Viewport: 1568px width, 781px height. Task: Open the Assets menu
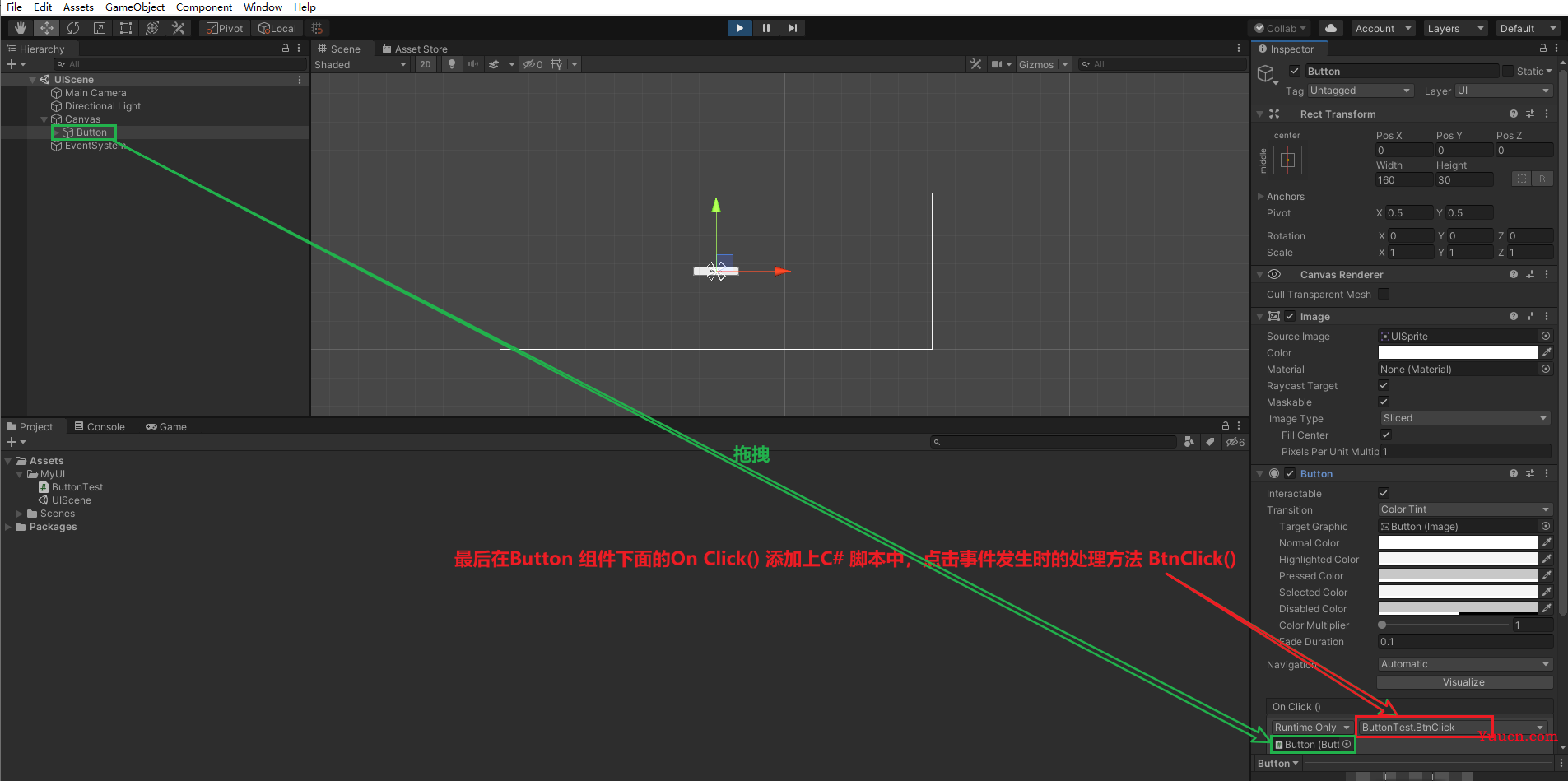[78, 7]
